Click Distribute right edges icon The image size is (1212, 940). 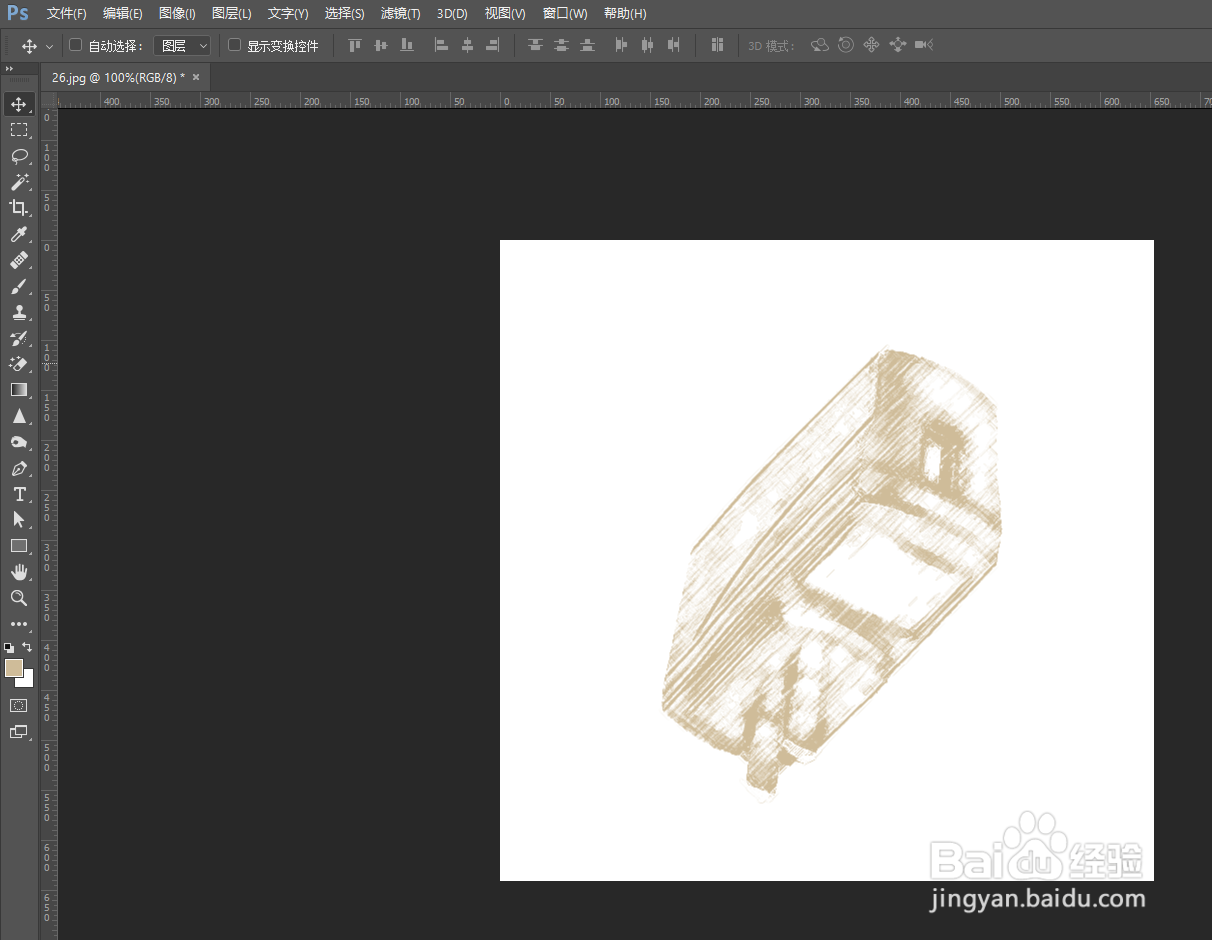point(674,45)
